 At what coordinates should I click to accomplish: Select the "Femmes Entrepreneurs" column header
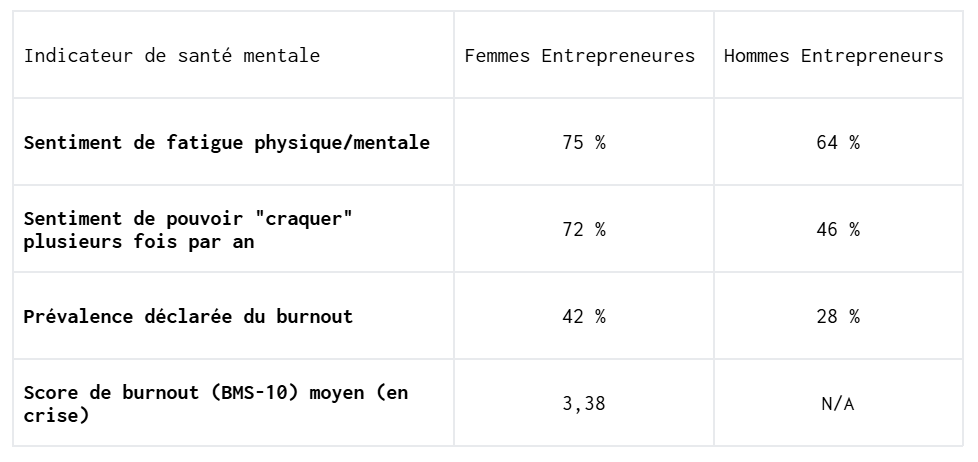point(580,56)
